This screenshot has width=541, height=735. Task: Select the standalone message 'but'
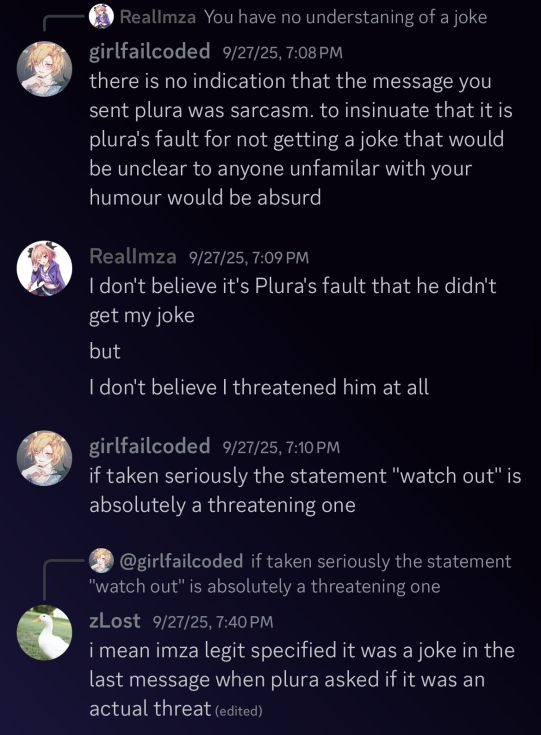pyautogui.click(x=105, y=351)
